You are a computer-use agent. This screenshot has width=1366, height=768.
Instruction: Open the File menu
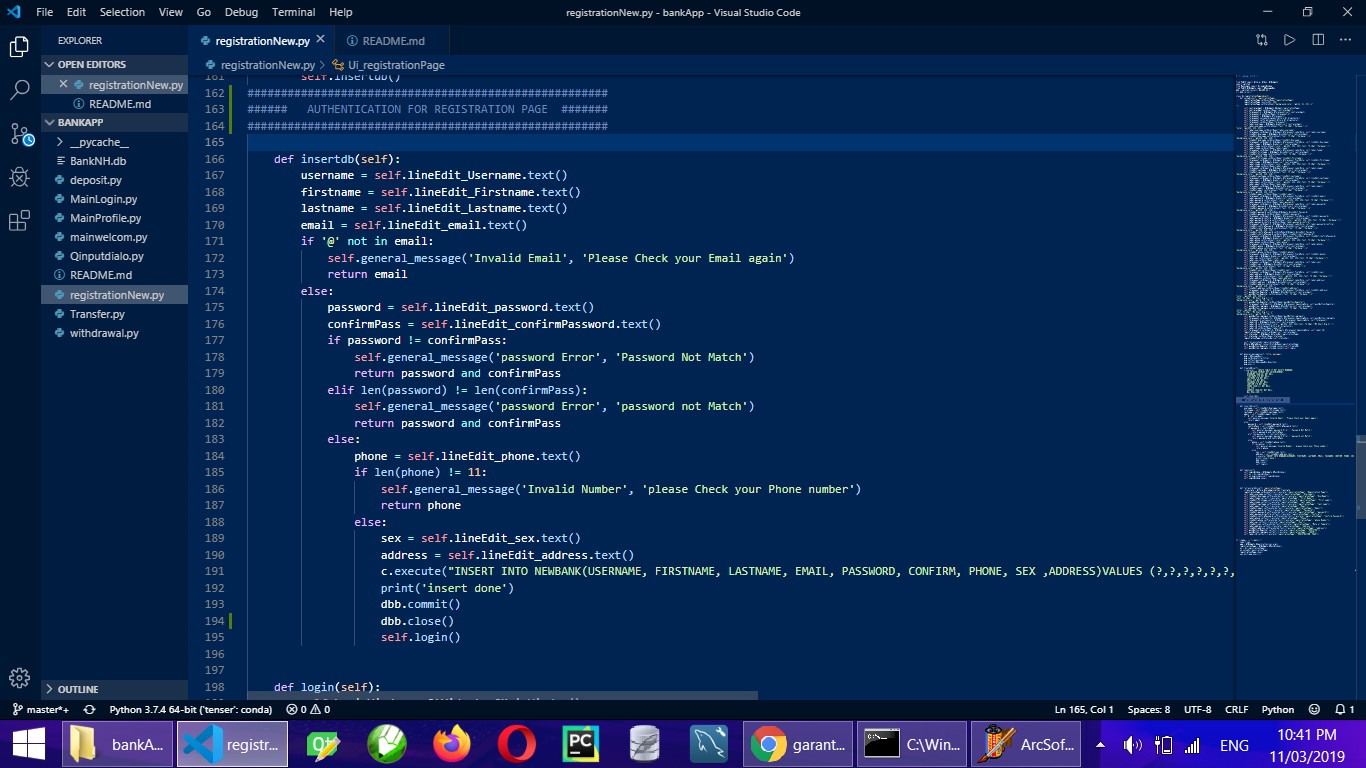pyautogui.click(x=45, y=12)
